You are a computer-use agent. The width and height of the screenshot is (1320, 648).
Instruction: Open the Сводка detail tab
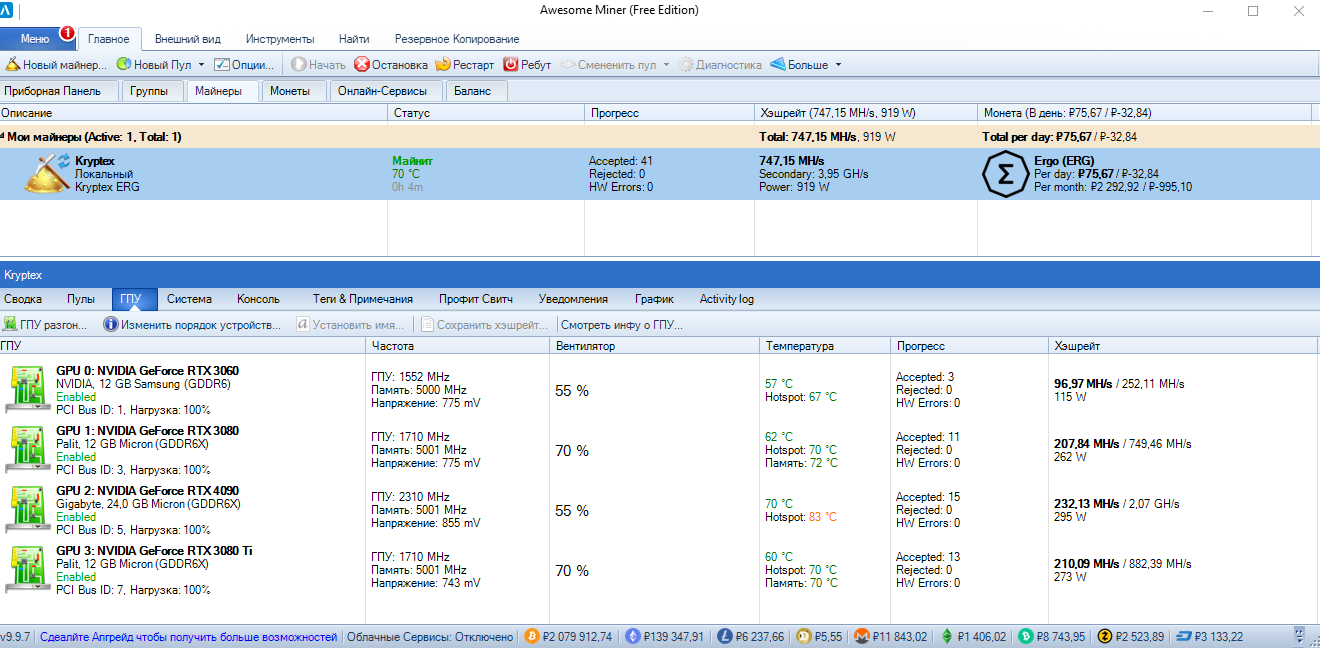pyautogui.click(x=23, y=298)
